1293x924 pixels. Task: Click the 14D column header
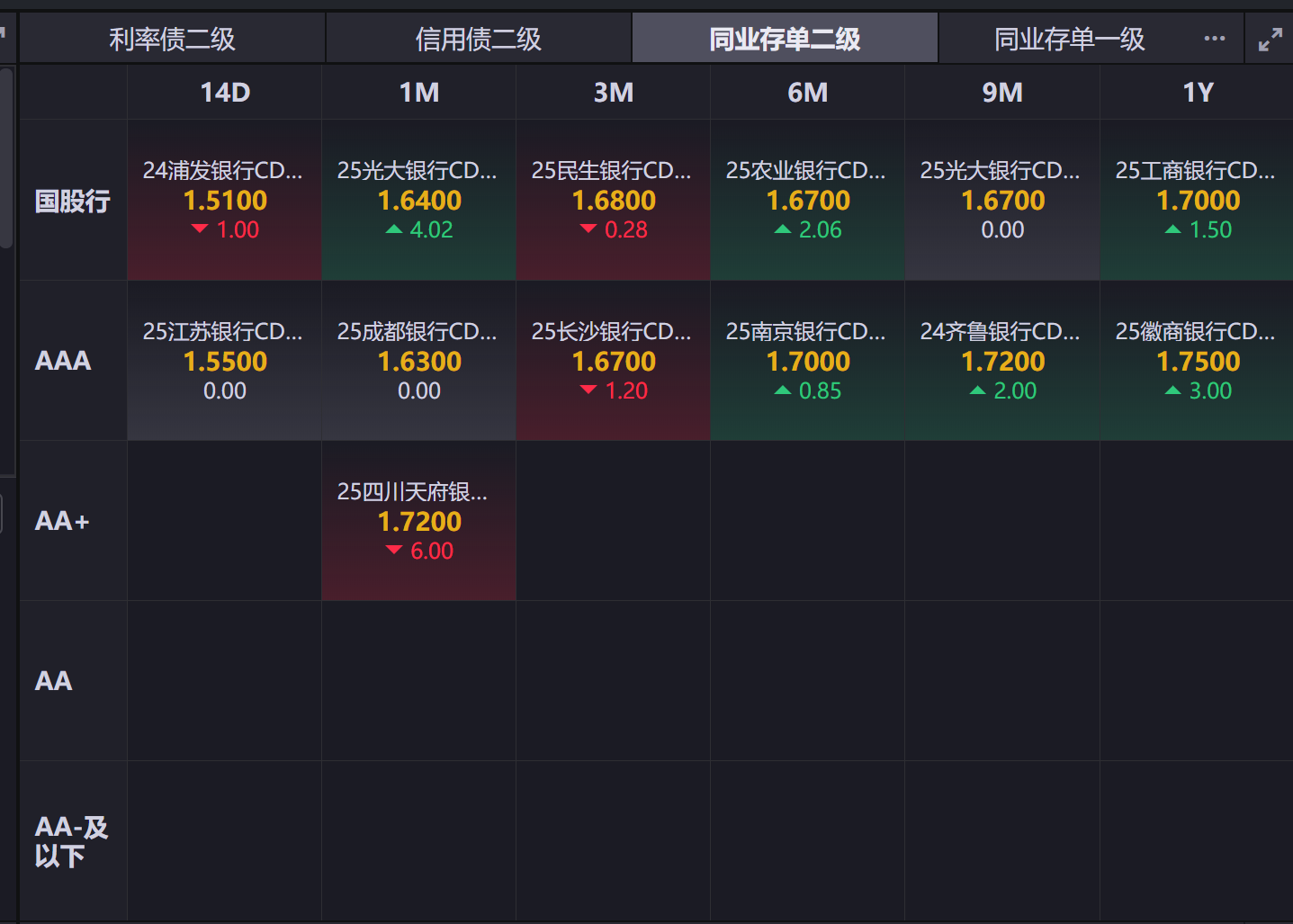click(225, 93)
